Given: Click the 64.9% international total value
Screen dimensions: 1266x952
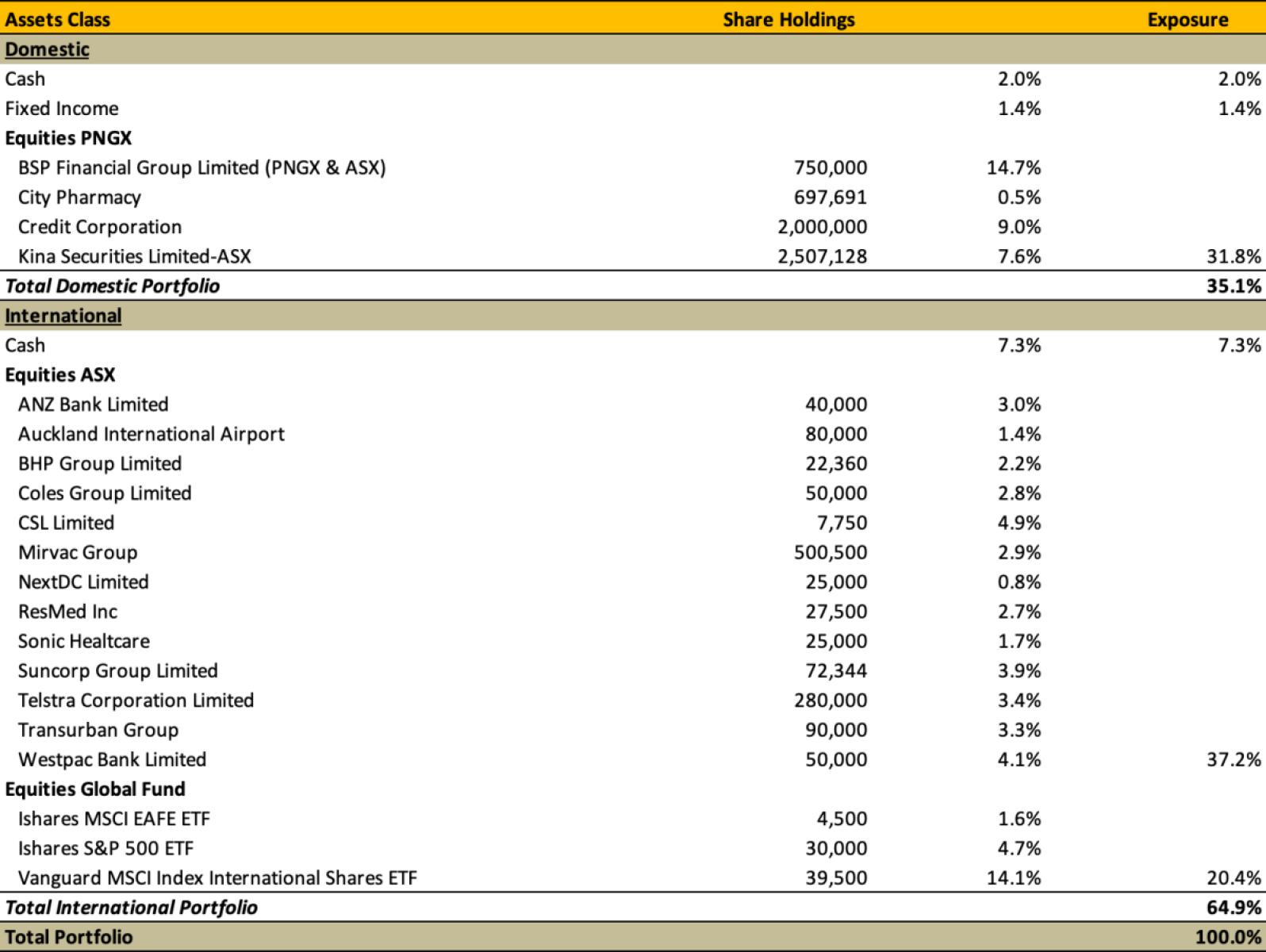Looking at the screenshot, I should tap(1234, 908).
